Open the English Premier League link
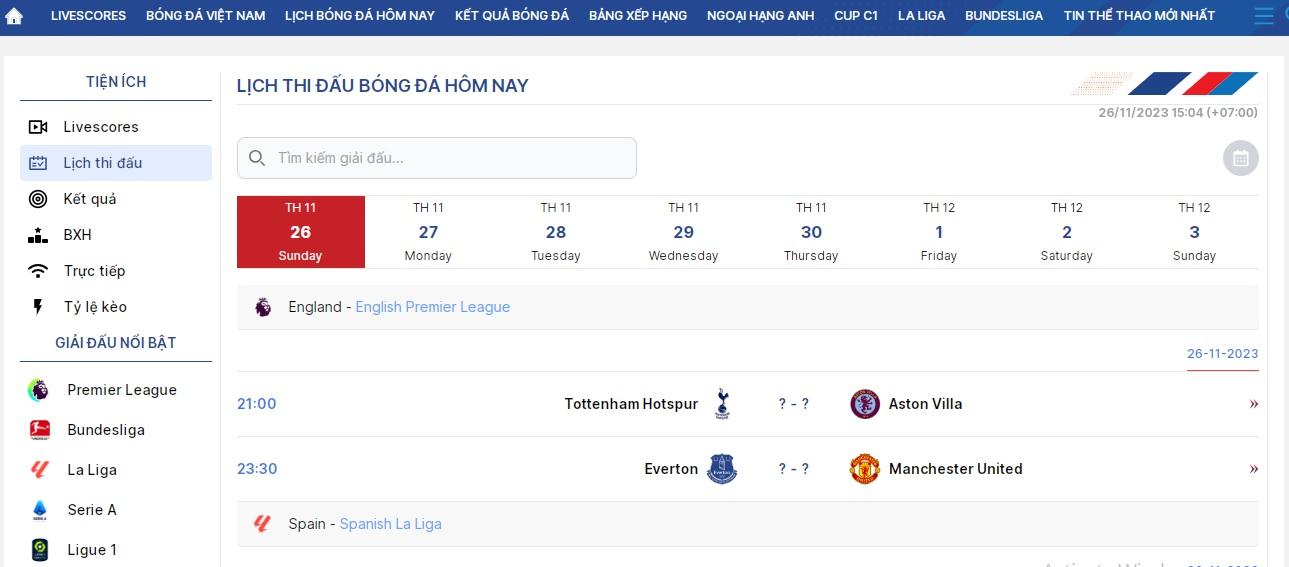The height and width of the screenshot is (567, 1289). coord(432,307)
